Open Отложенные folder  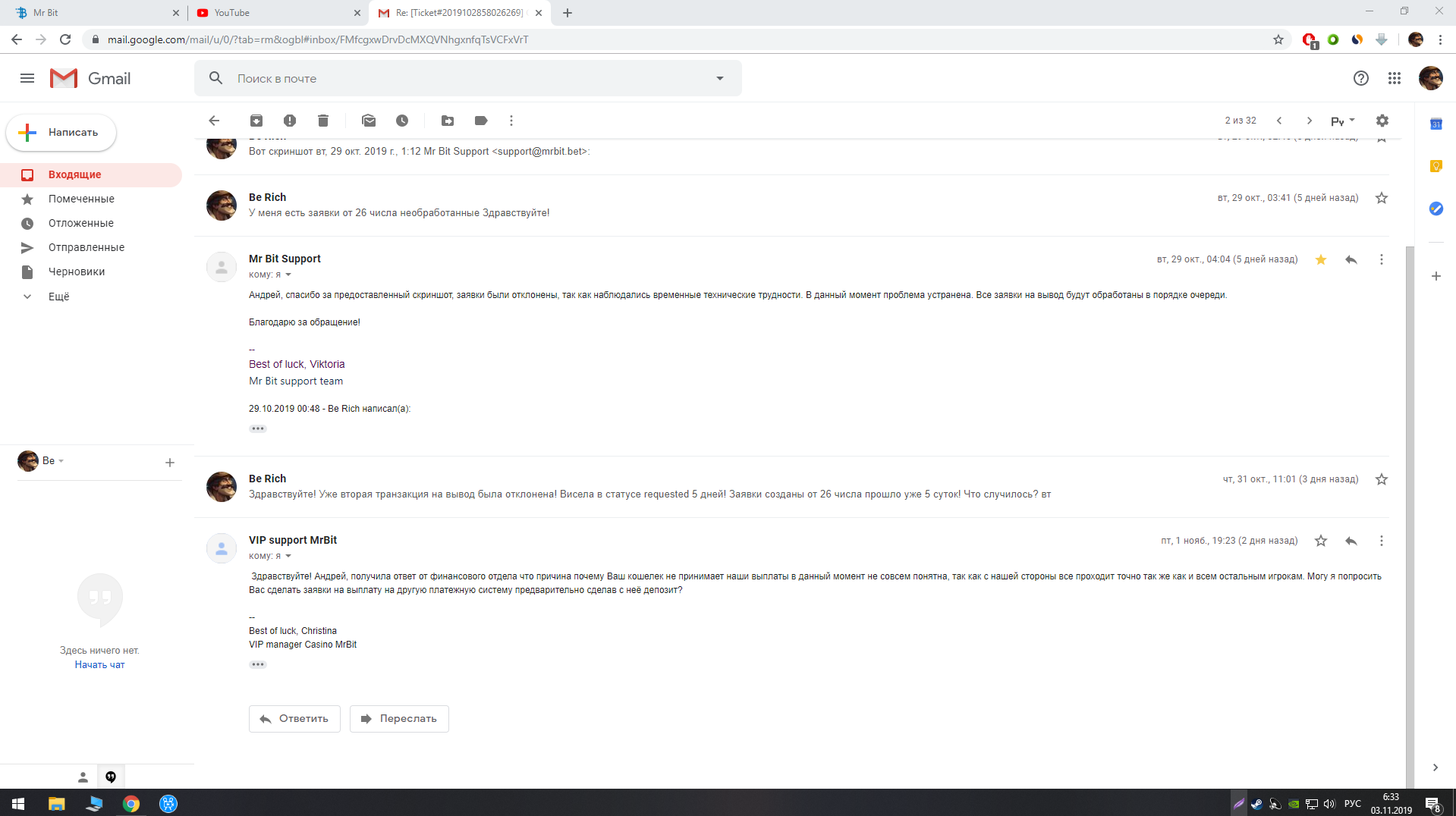pyautogui.click(x=91, y=223)
